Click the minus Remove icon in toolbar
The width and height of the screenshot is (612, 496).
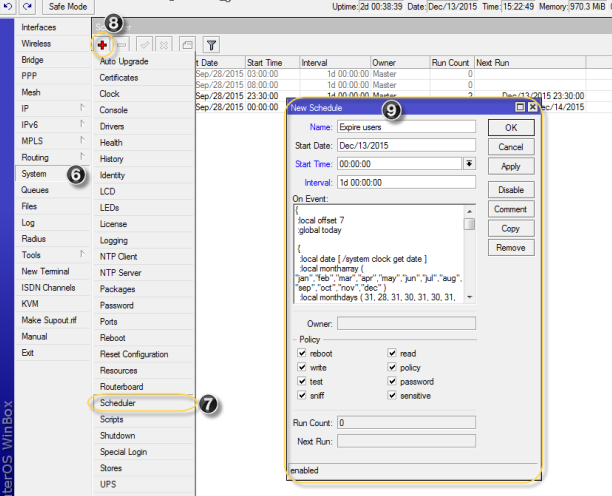pos(122,45)
